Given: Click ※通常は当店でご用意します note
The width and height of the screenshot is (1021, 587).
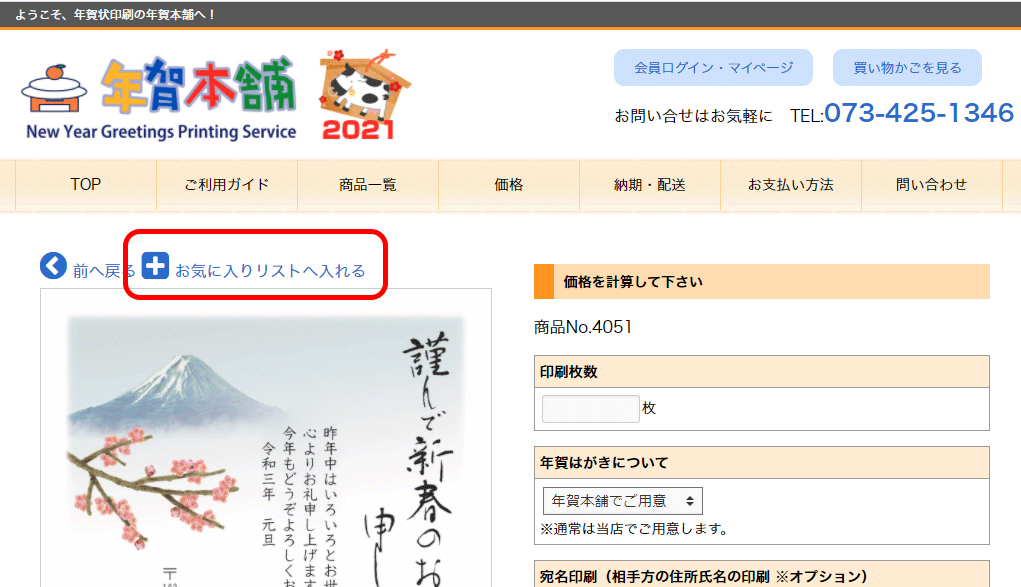Looking at the screenshot, I should (634, 529).
